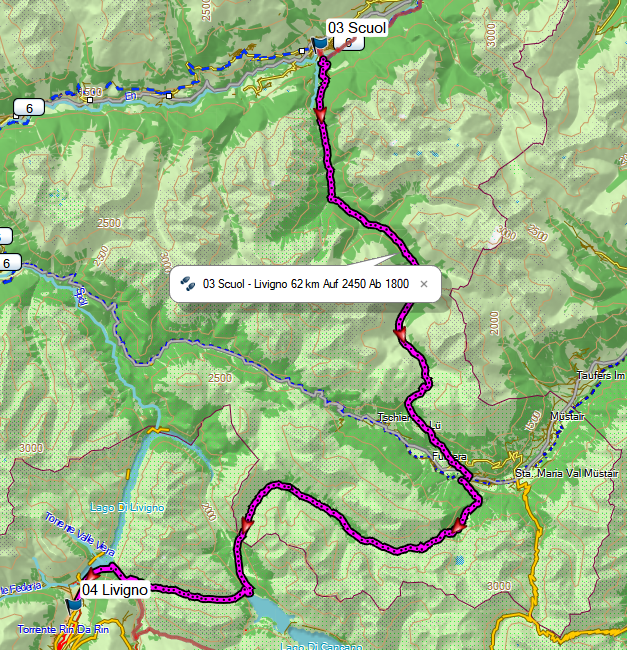Click the Lago Di Livigno lake label
Screen dimensions: 627x650
127,507
